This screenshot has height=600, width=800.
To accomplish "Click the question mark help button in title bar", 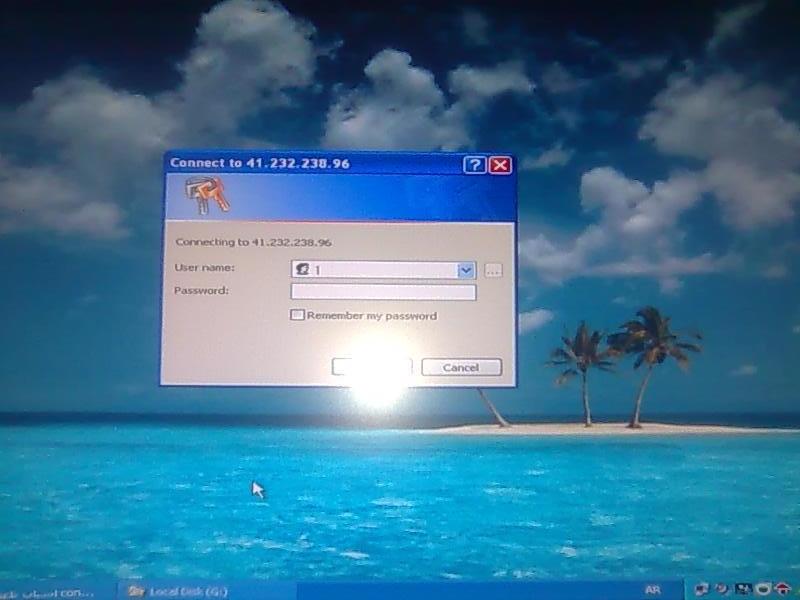I will (x=474, y=165).
